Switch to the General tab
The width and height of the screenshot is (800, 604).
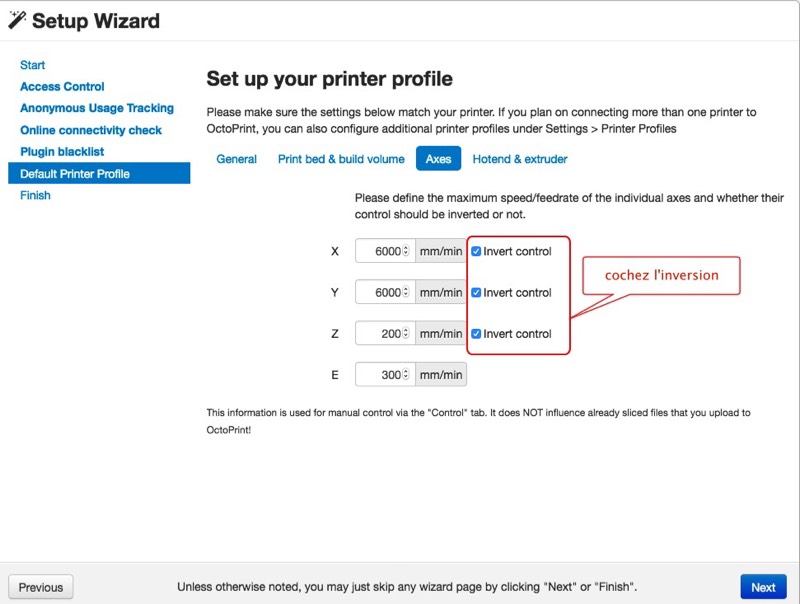click(237, 159)
